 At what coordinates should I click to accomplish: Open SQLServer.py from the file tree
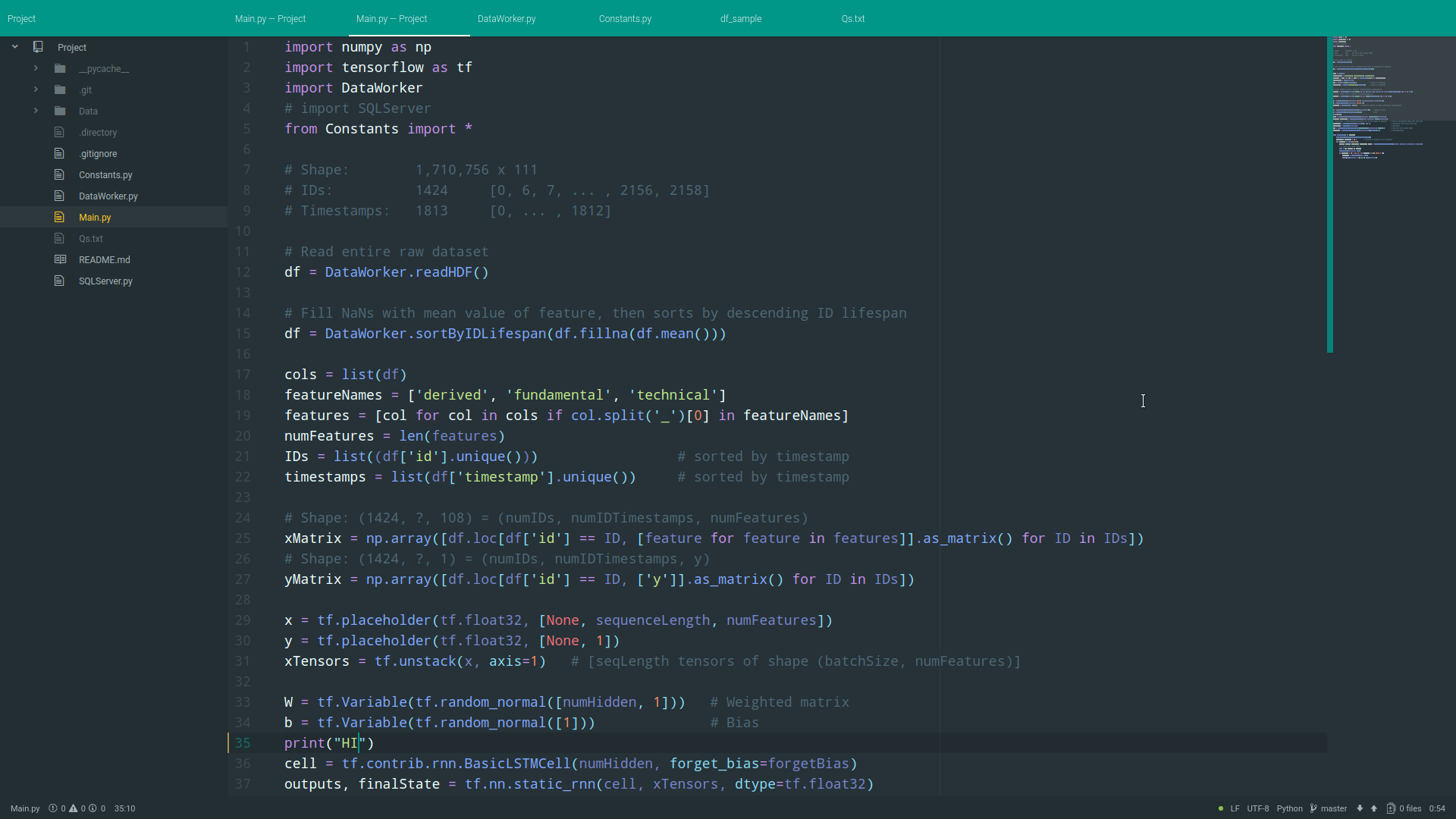point(105,281)
